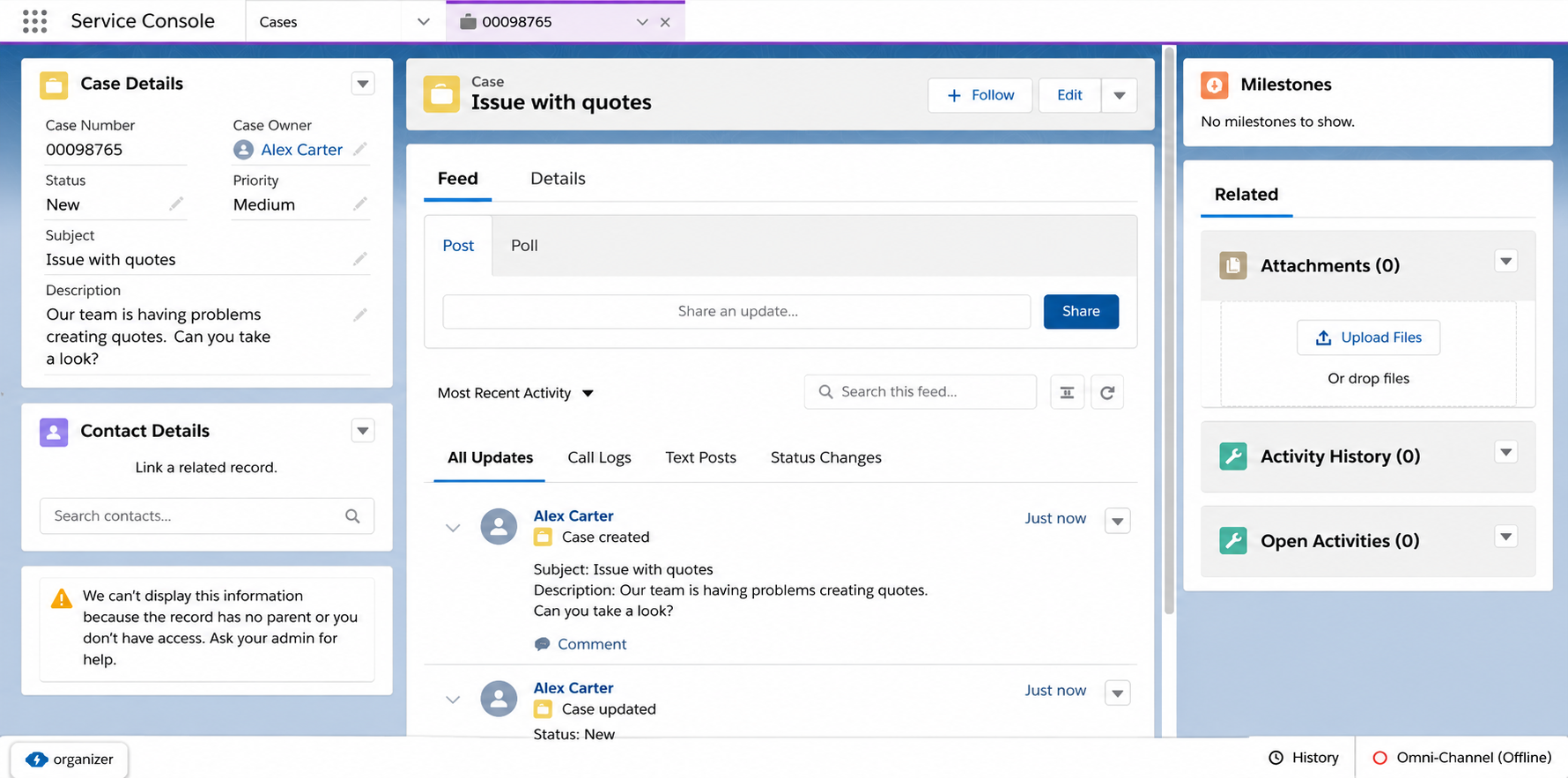Click the Attachments file icon
The width and height of the screenshot is (1568, 778).
[x=1233, y=265]
